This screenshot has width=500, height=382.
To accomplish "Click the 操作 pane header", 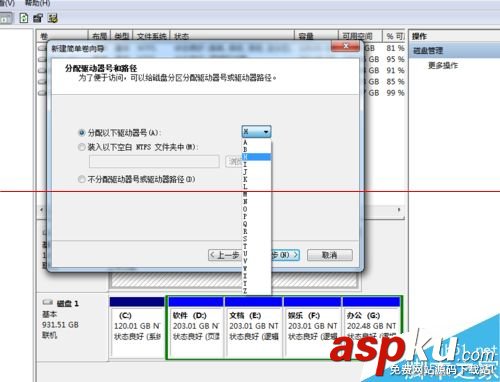I will point(419,36).
